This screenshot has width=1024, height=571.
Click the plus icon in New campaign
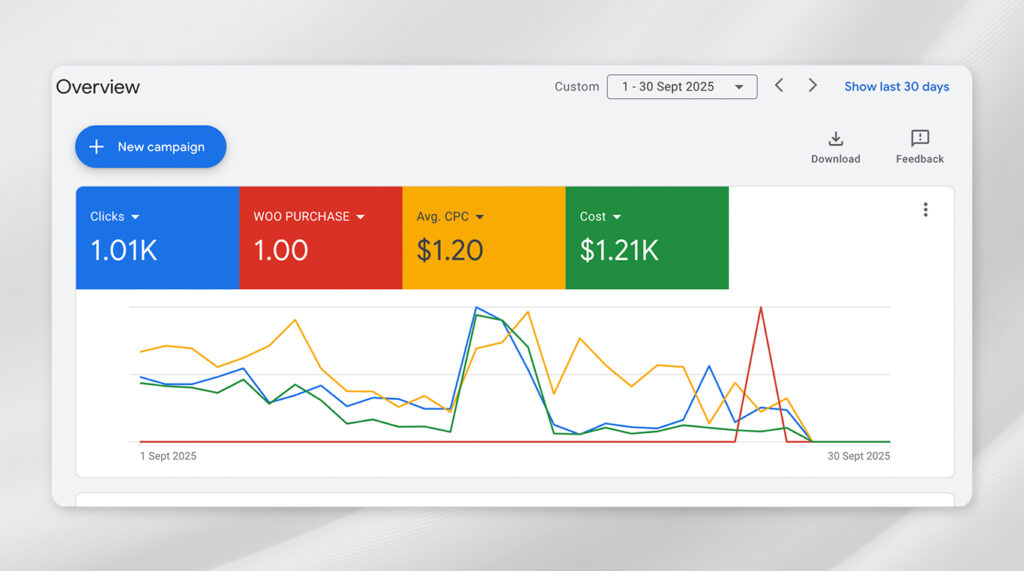click(x=97, y=147)
